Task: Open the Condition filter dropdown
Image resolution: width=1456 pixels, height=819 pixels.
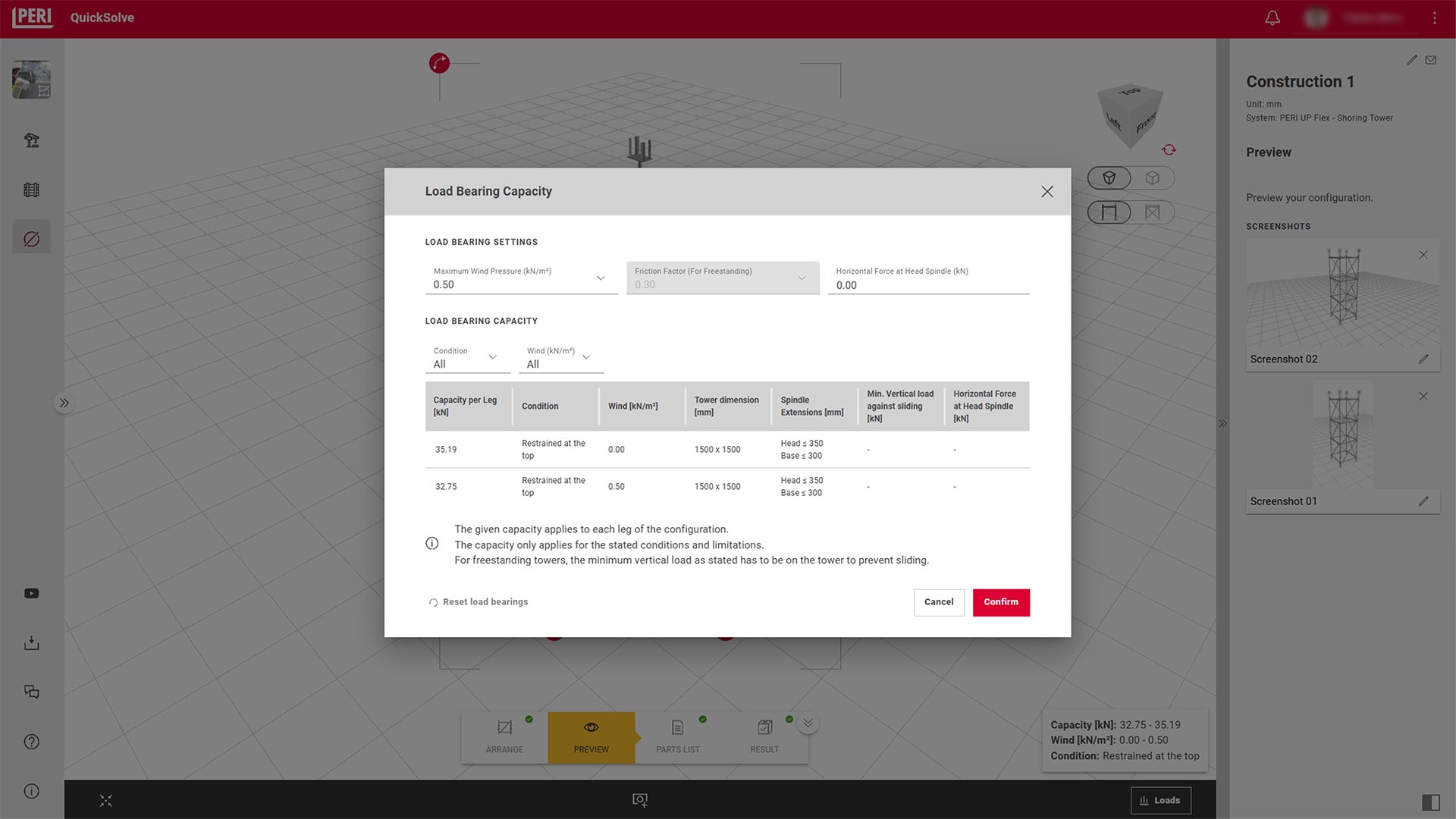Action: (493, 357)
